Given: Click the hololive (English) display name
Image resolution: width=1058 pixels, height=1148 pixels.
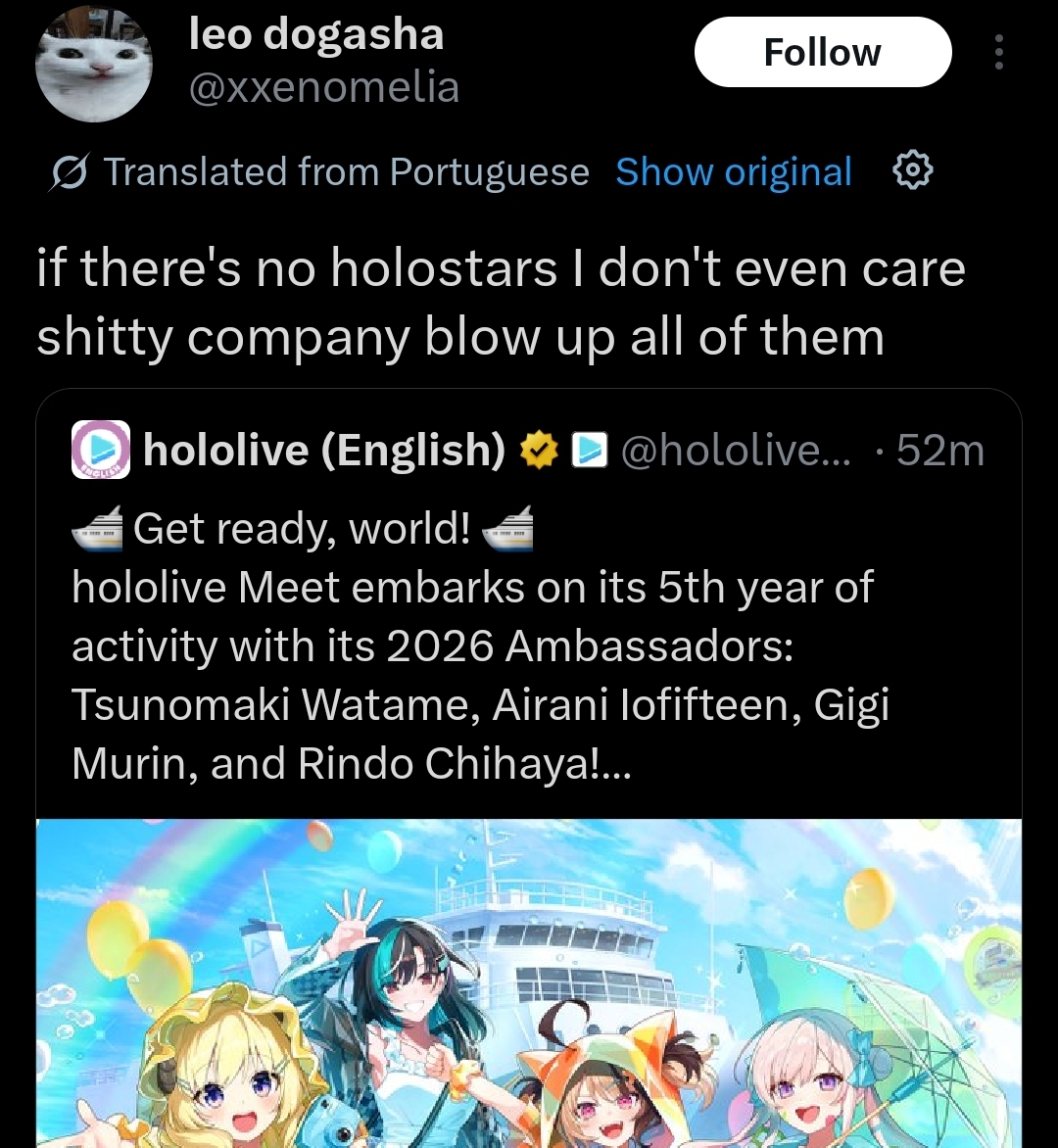Looking at the screenshot, I should coord(324,450).
